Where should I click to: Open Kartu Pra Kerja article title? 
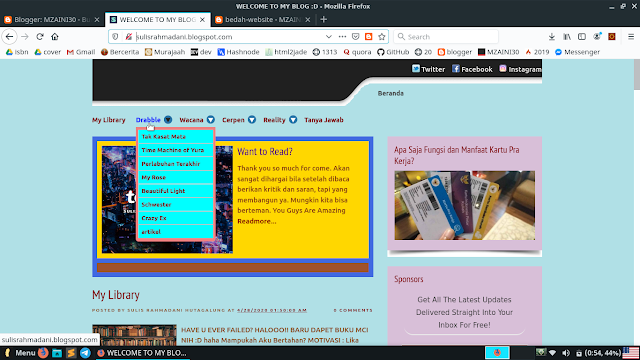pyautogui.click(x=456, y=155)
